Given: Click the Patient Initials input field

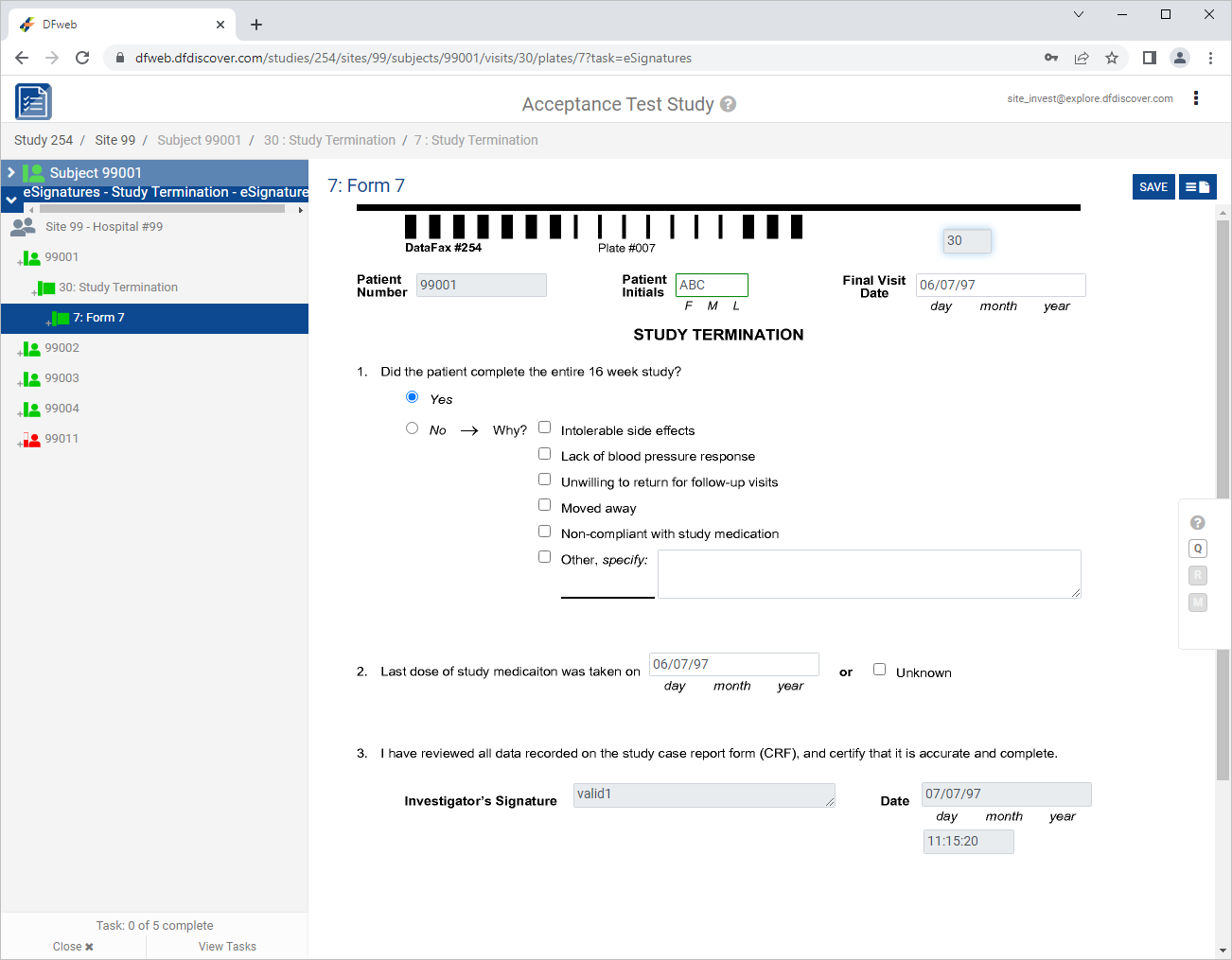Looking at the screenshot, I should tap(712, 285).
